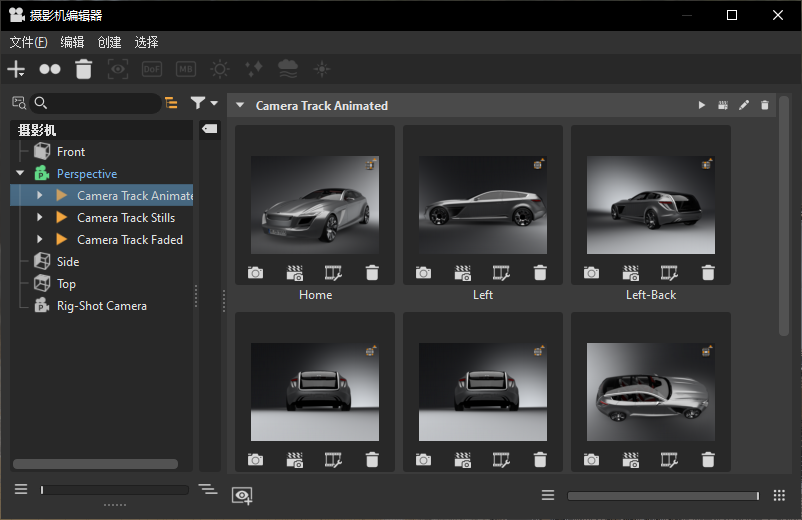This screenshot has height=520, width=802.
Task: Collapse the Camera Track Animated header triangle
Action: [x=239, y=105]
